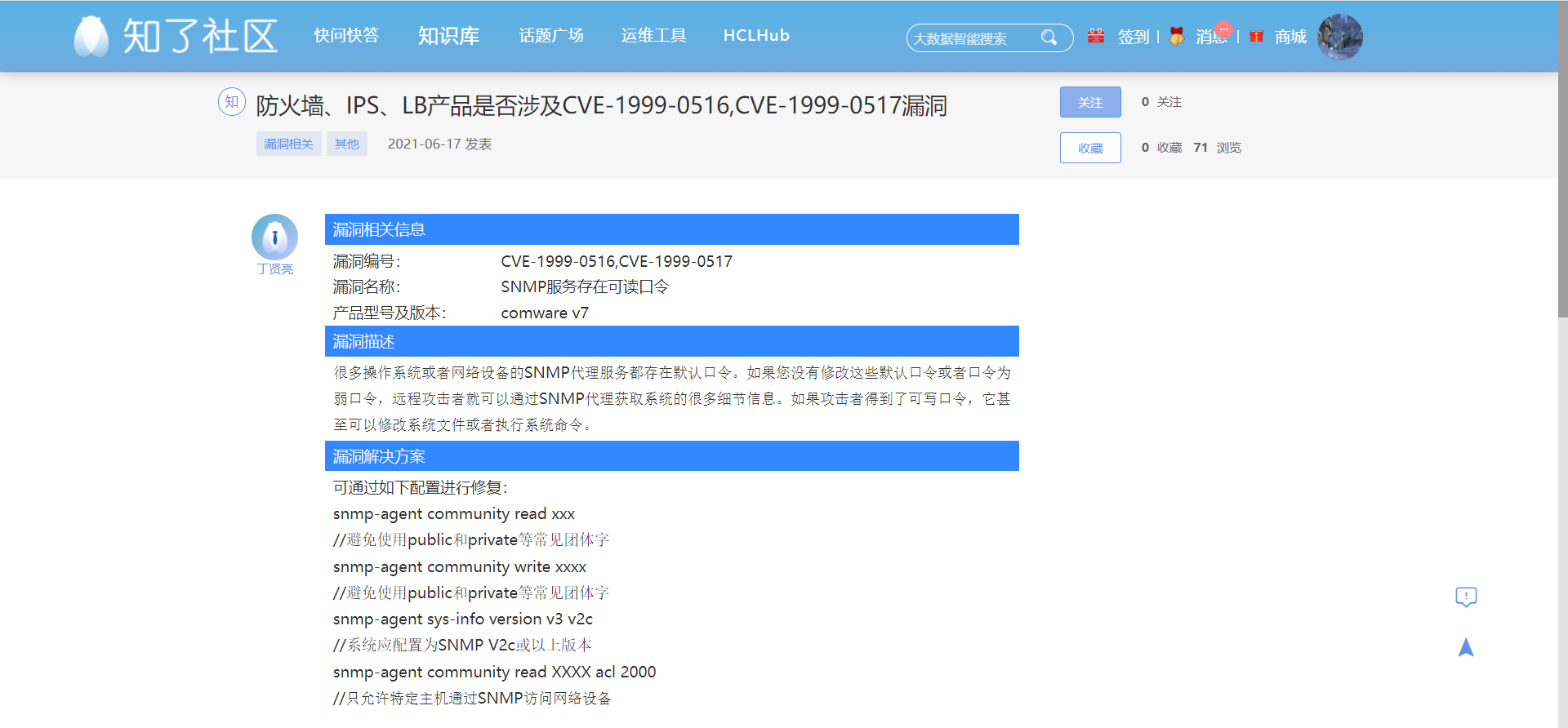This screenshot has width=1568, height=728.
Task: Open the 话题广场 menu
Action: click(x=551, y=36)
